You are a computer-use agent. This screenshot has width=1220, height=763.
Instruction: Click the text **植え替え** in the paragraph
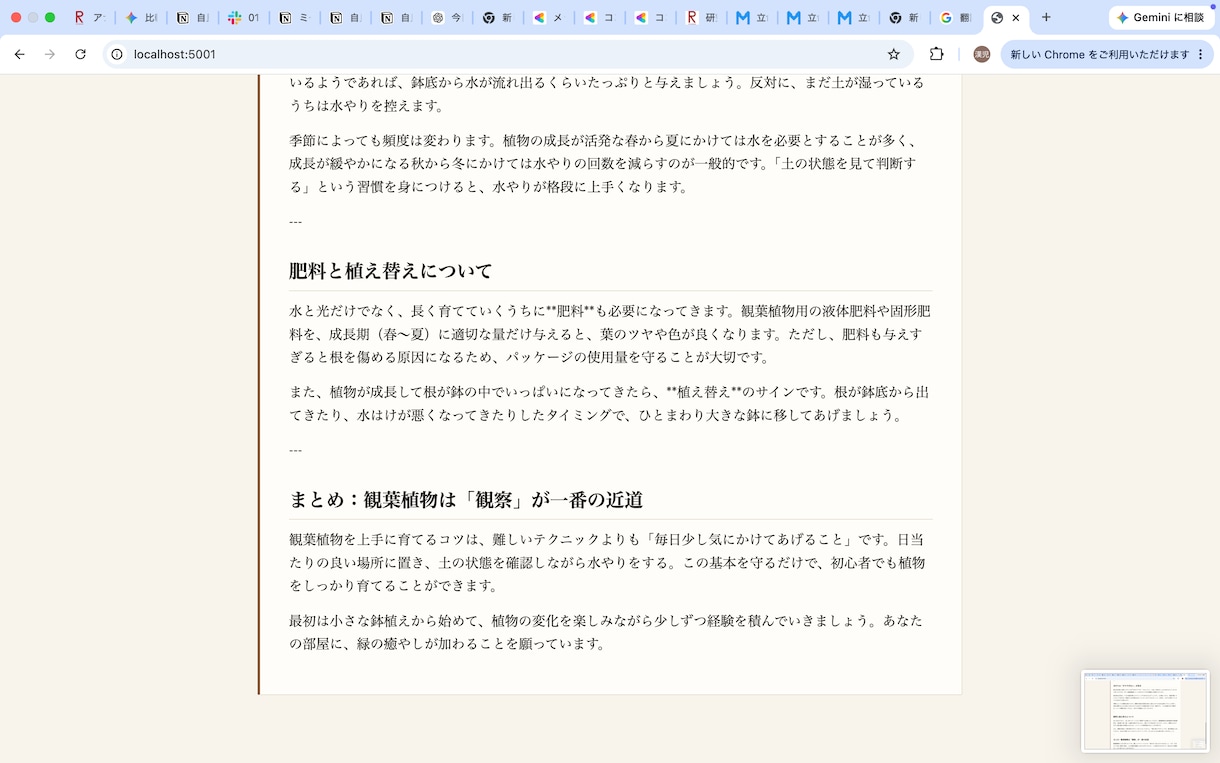click(703, 392)
